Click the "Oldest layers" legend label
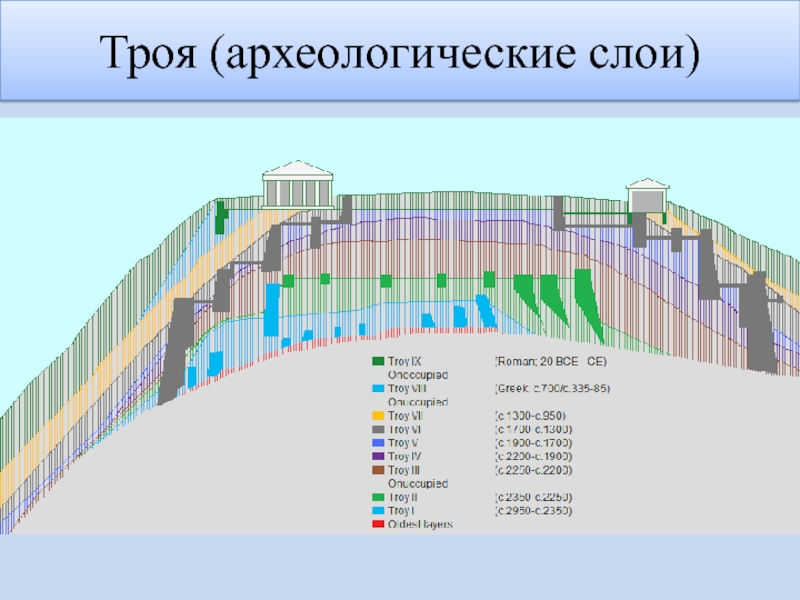Image resolution: width=800 pixels, height=600 pixels. [x=419, y=524]
